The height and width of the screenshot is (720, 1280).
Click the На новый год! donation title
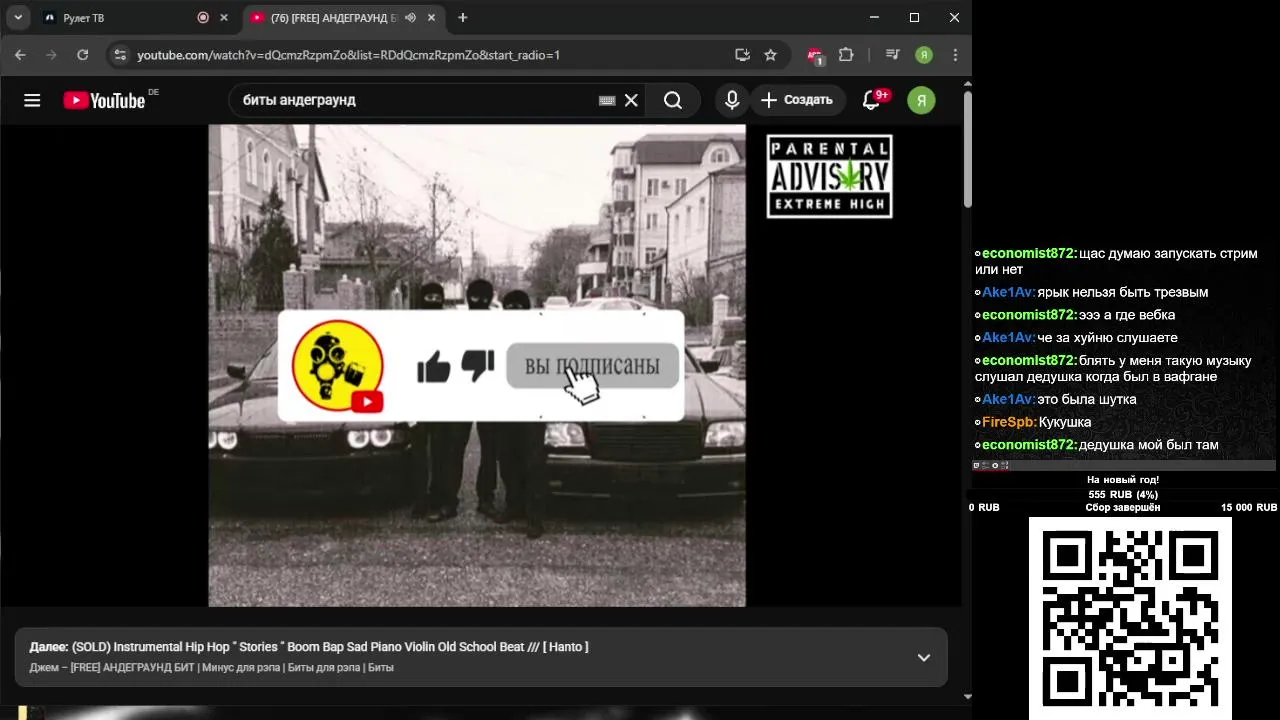1123,480
